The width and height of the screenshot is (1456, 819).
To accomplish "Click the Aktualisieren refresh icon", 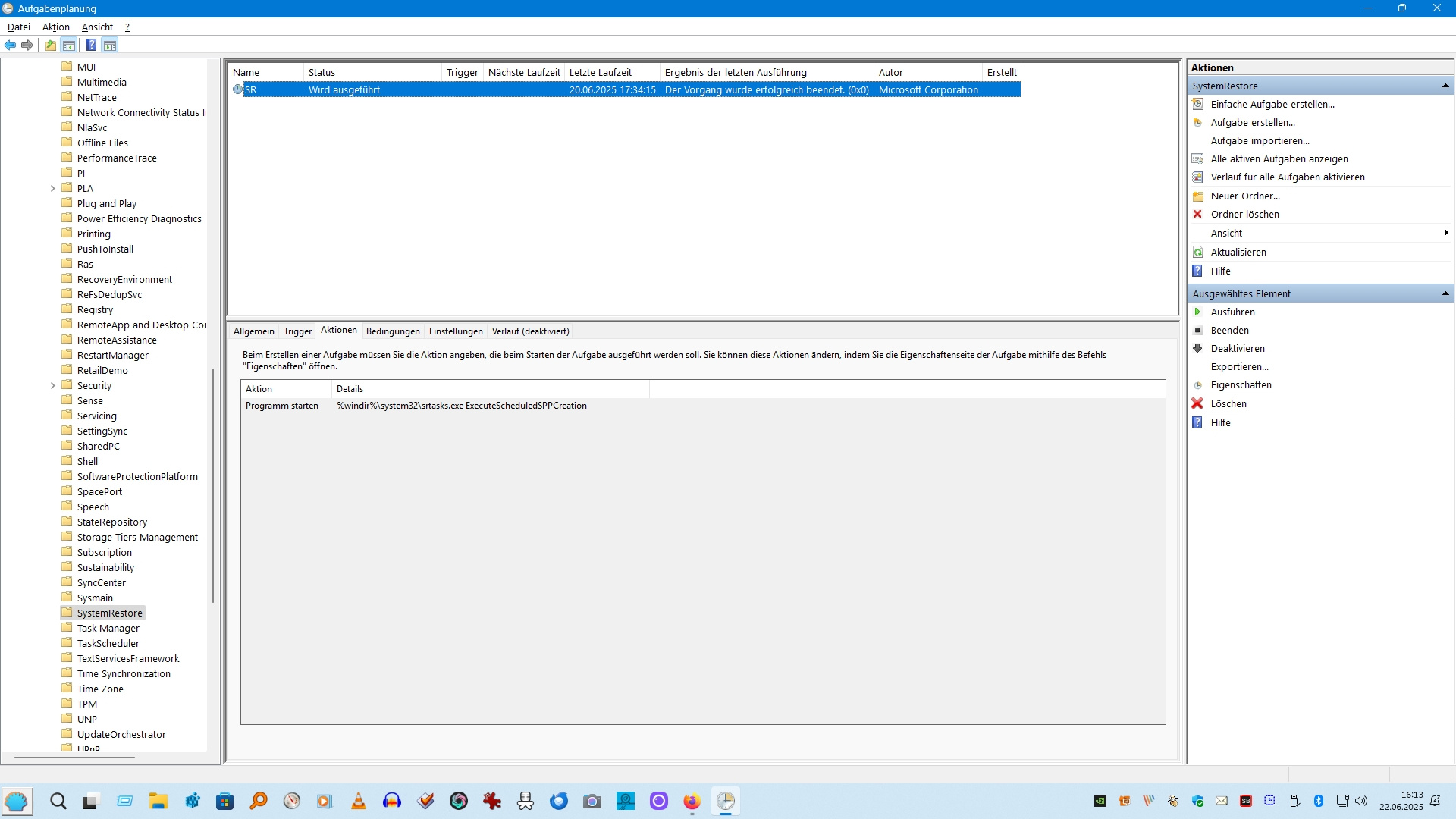I will tap(1198, 253).
